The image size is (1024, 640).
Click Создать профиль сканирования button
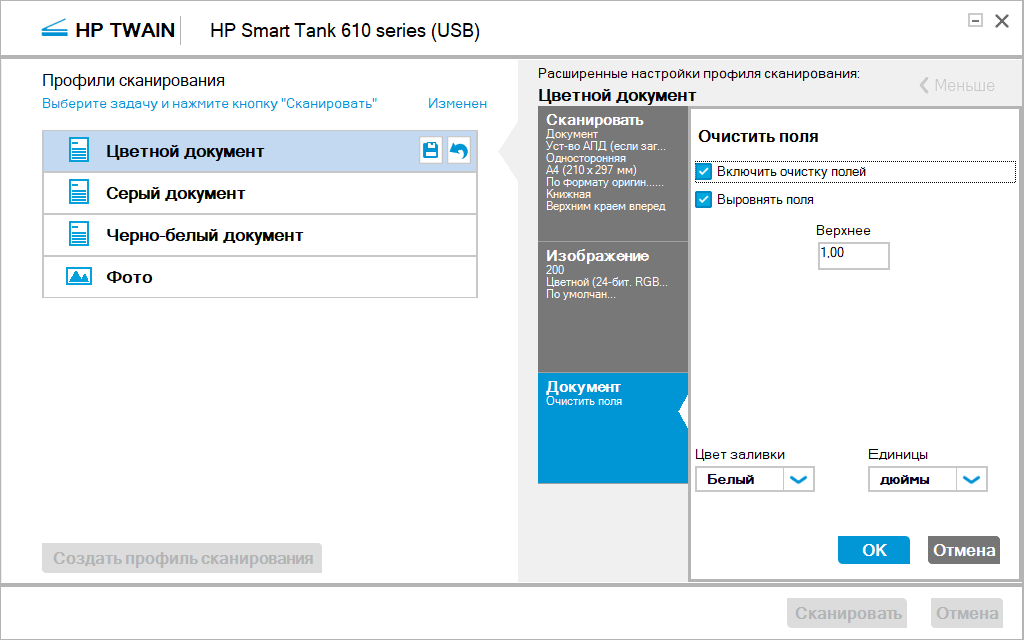tap(182, 558)
